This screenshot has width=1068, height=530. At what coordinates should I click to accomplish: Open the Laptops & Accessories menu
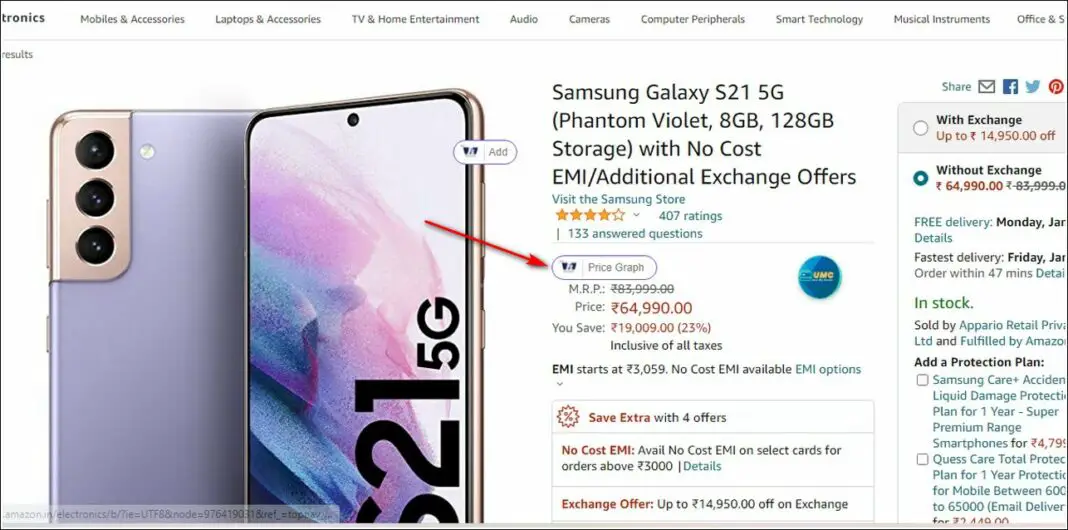[x=268, y=19]
